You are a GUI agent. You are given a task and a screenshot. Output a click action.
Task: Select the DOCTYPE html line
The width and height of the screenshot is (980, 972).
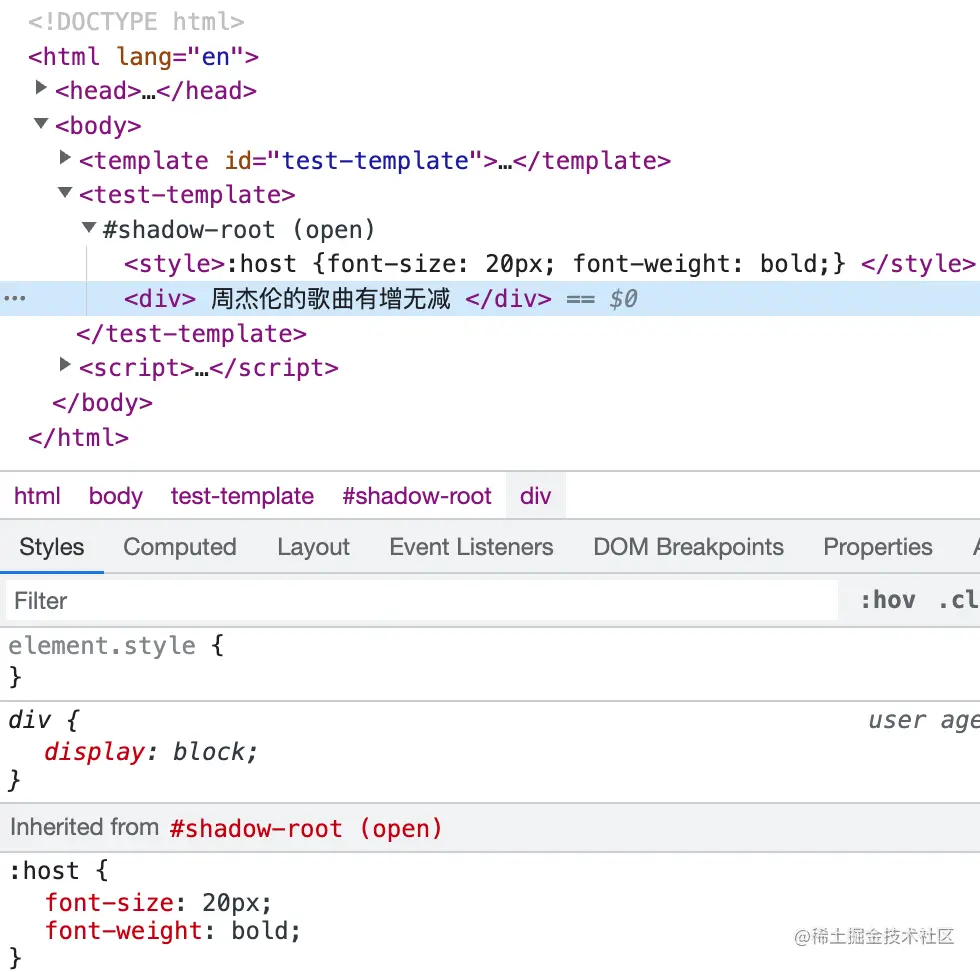click(x=136, y=22)
